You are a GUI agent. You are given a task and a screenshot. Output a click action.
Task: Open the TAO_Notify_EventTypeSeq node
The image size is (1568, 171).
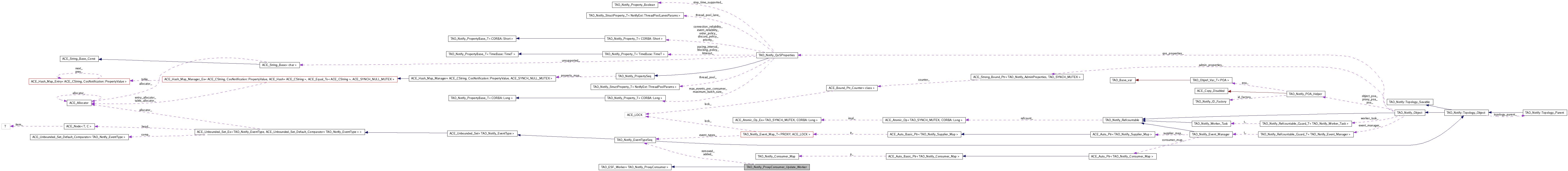coord(635,140)
